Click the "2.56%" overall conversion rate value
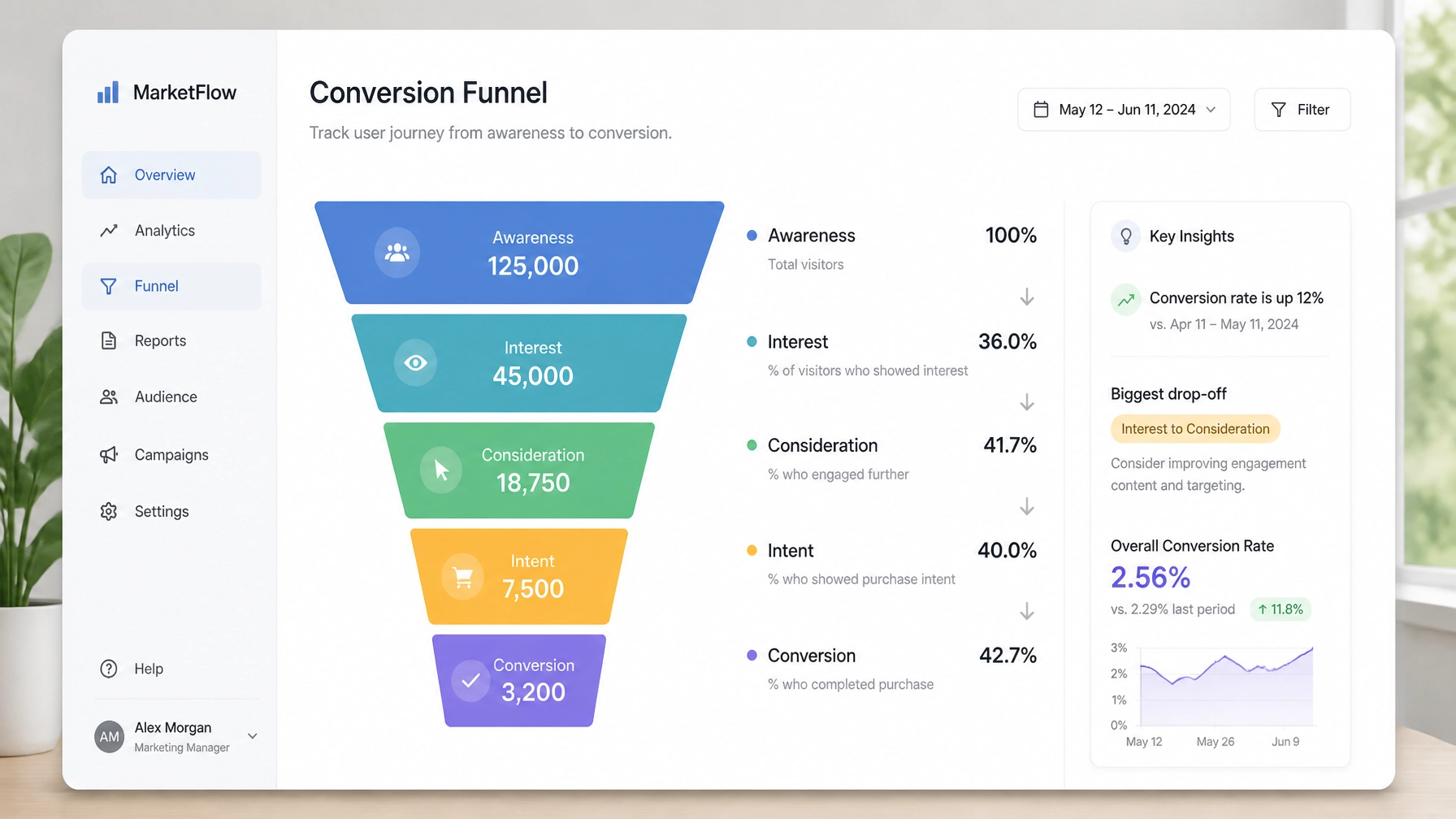Image resolution: width=1456 pixels, height=819 pixels. [x=1150, y=578]
